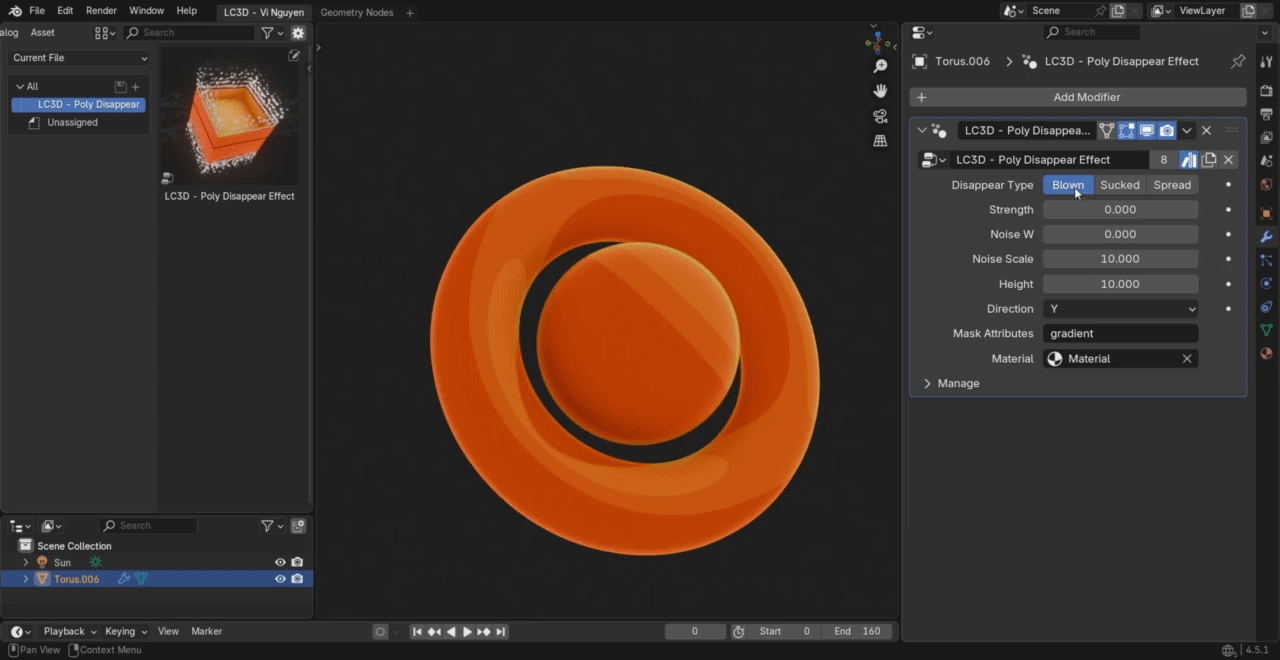1280x660 pixels.
Task: Open asset browser display mode dropdown
Action: (105, 33)
